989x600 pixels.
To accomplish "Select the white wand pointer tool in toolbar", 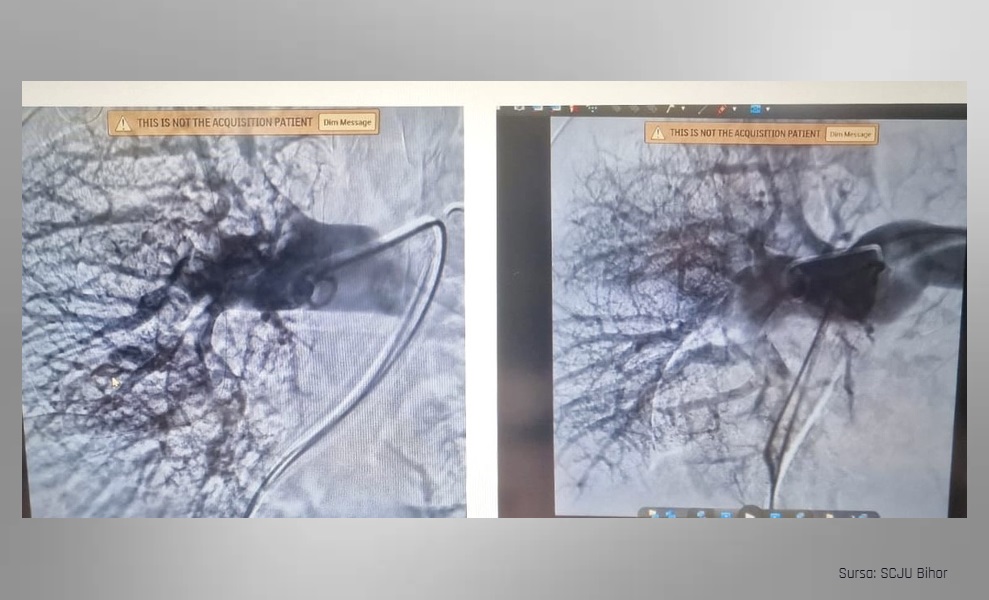I will [670, 109].
